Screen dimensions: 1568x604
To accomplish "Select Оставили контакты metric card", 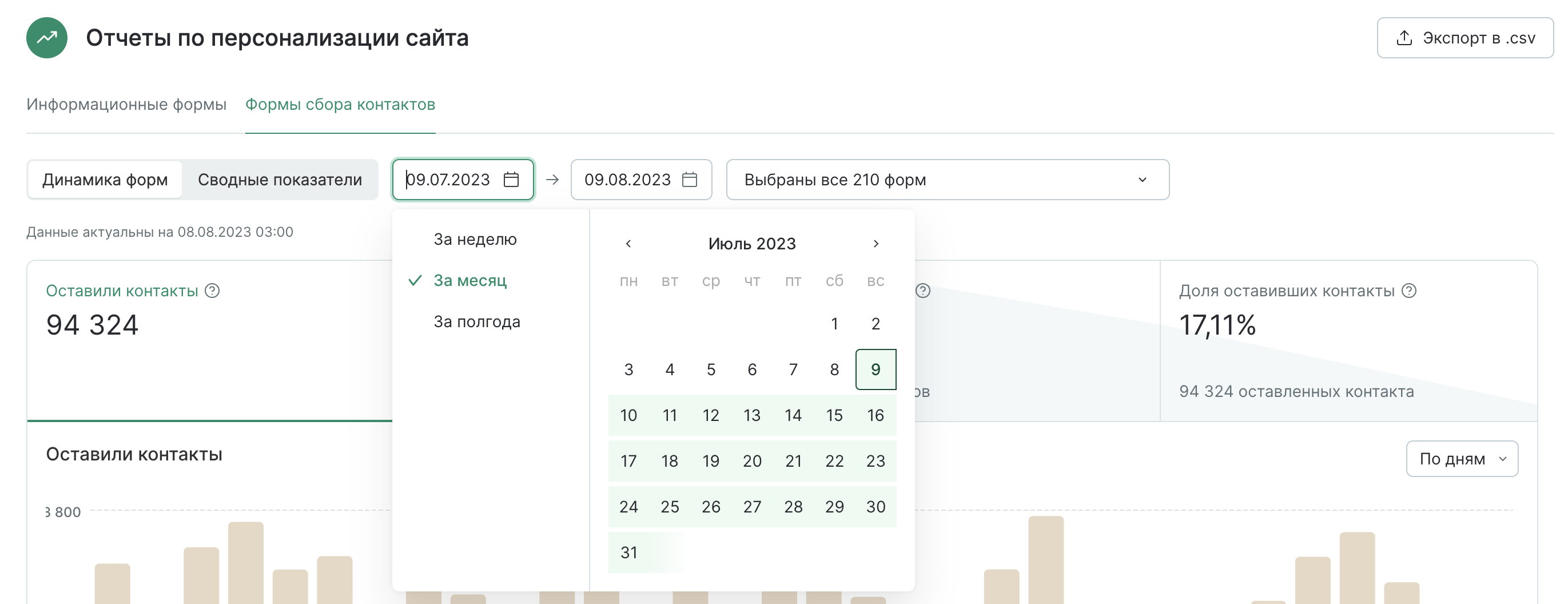I will pos(210,341).
